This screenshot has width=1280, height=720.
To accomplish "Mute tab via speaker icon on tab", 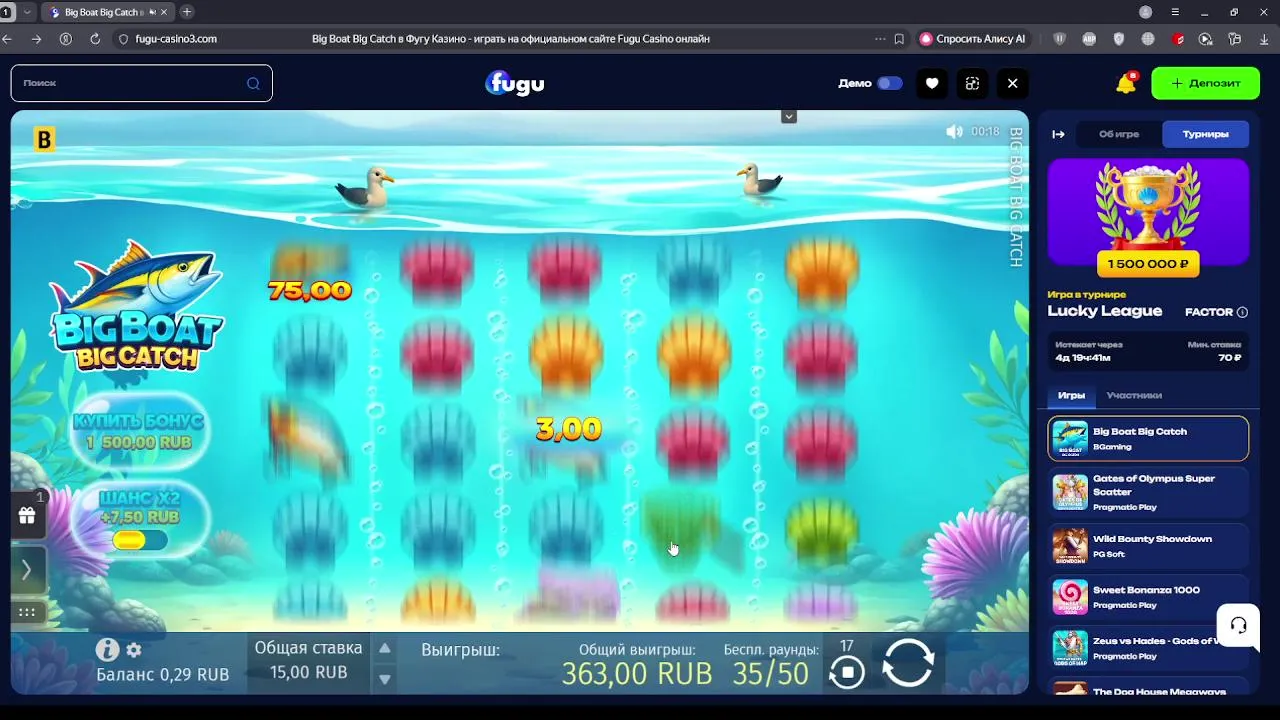I will (151, 12).
